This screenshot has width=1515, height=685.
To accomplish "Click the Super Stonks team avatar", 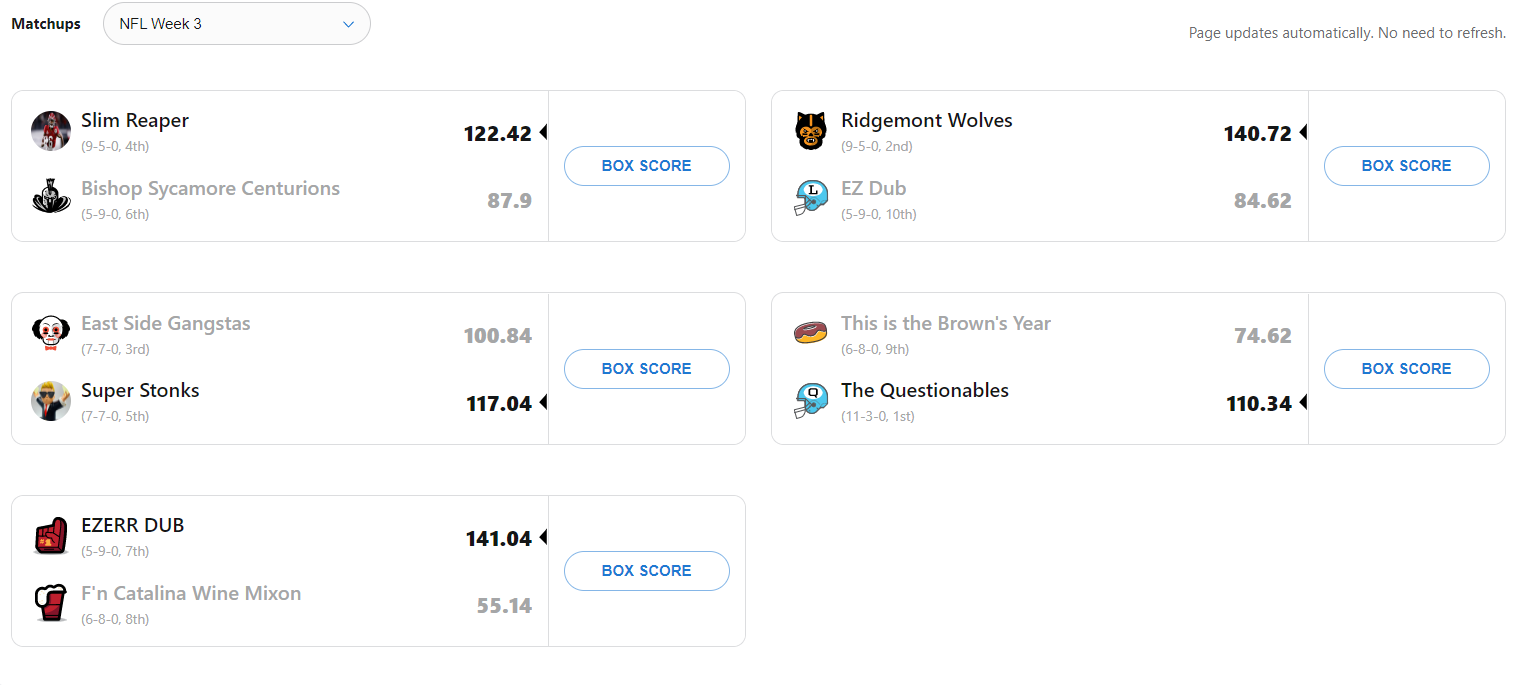I will point(51,401).
